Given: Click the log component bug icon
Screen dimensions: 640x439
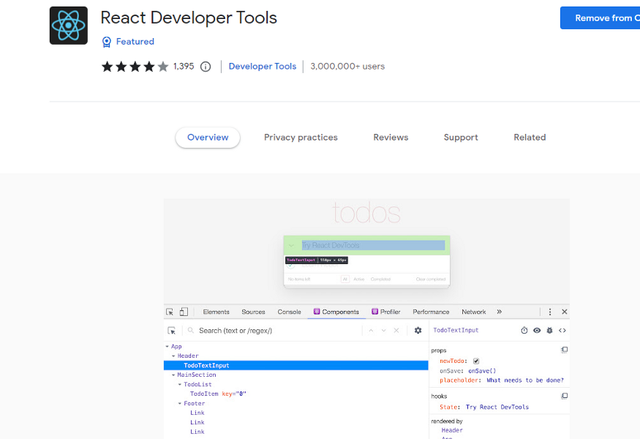Looking at the screenshot, I should coord(550,330).
